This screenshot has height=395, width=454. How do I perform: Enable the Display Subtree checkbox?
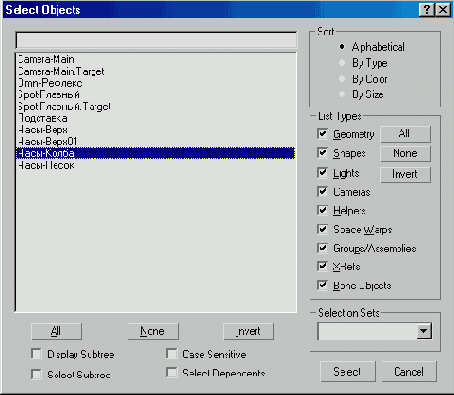point(36,353)
